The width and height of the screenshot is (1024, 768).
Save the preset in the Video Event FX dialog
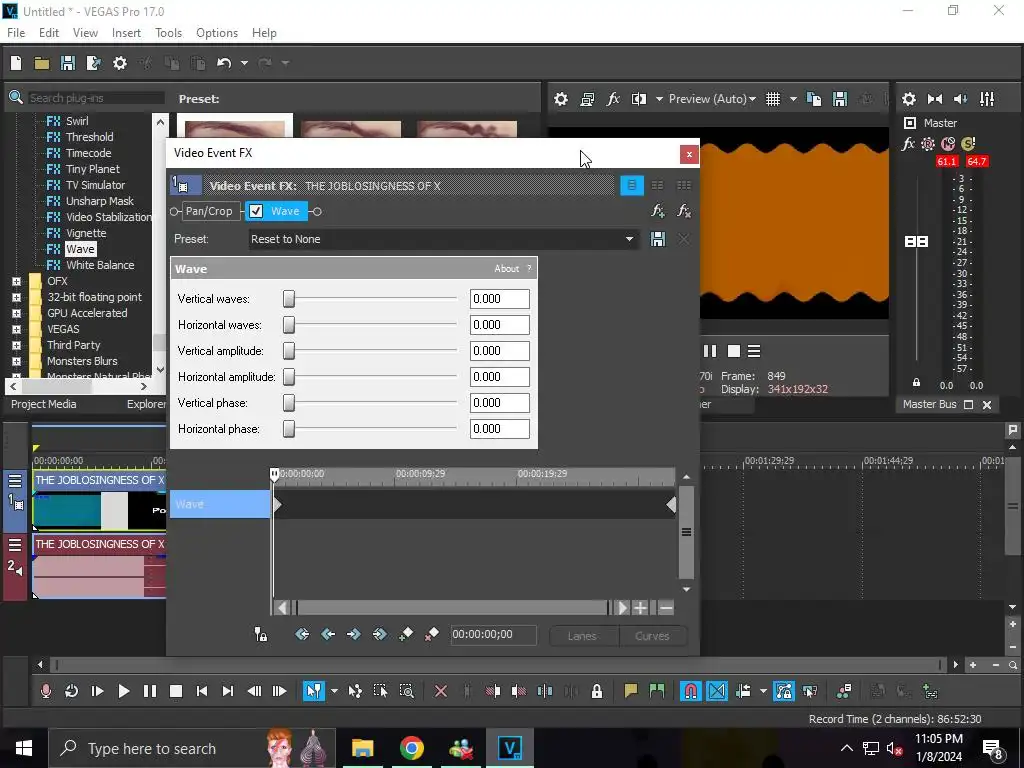[x=658, y=239]
